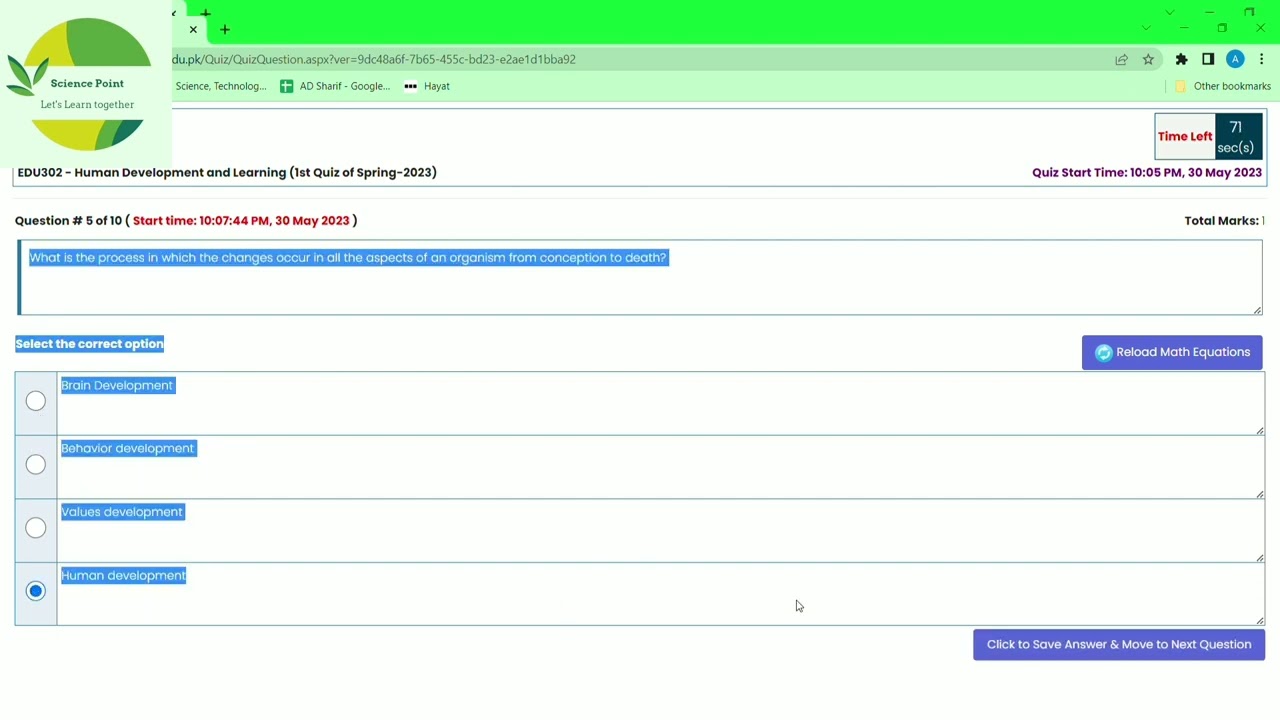Open the Hayat bookmark
The width and height of the screenshot is (1280, 720).
click(x=427, y=86)
